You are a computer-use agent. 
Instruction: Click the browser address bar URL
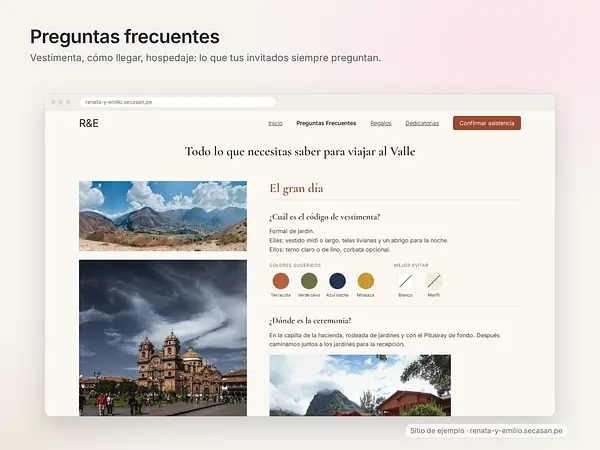(x=177, y=102)
